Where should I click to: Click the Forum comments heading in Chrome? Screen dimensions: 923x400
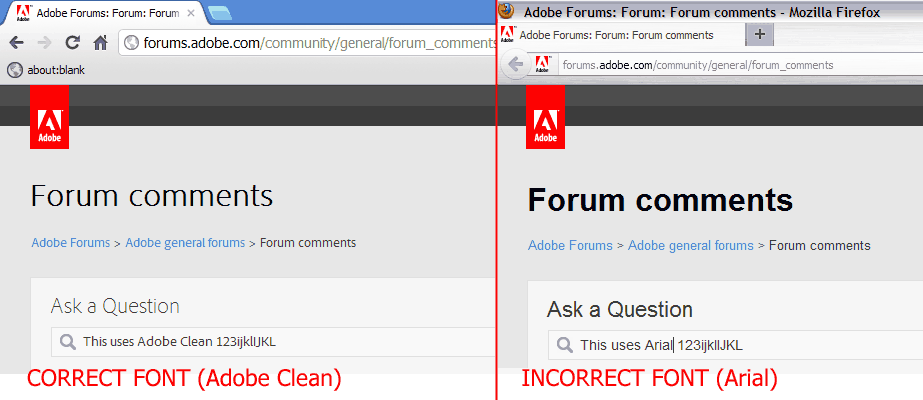[152, 195]
